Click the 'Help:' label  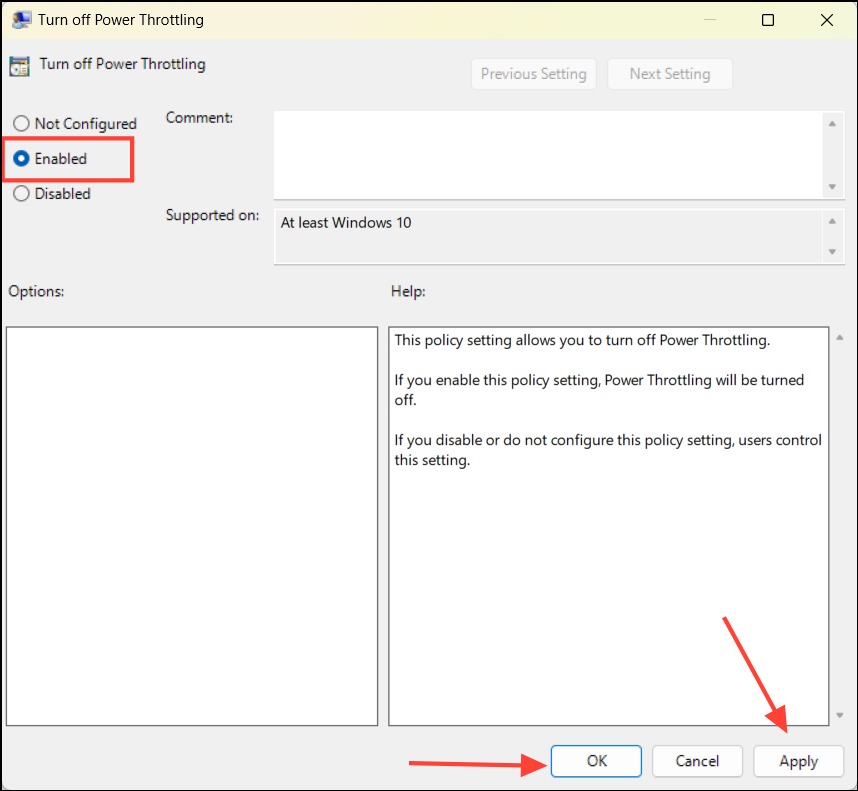[x=408, y=291]
